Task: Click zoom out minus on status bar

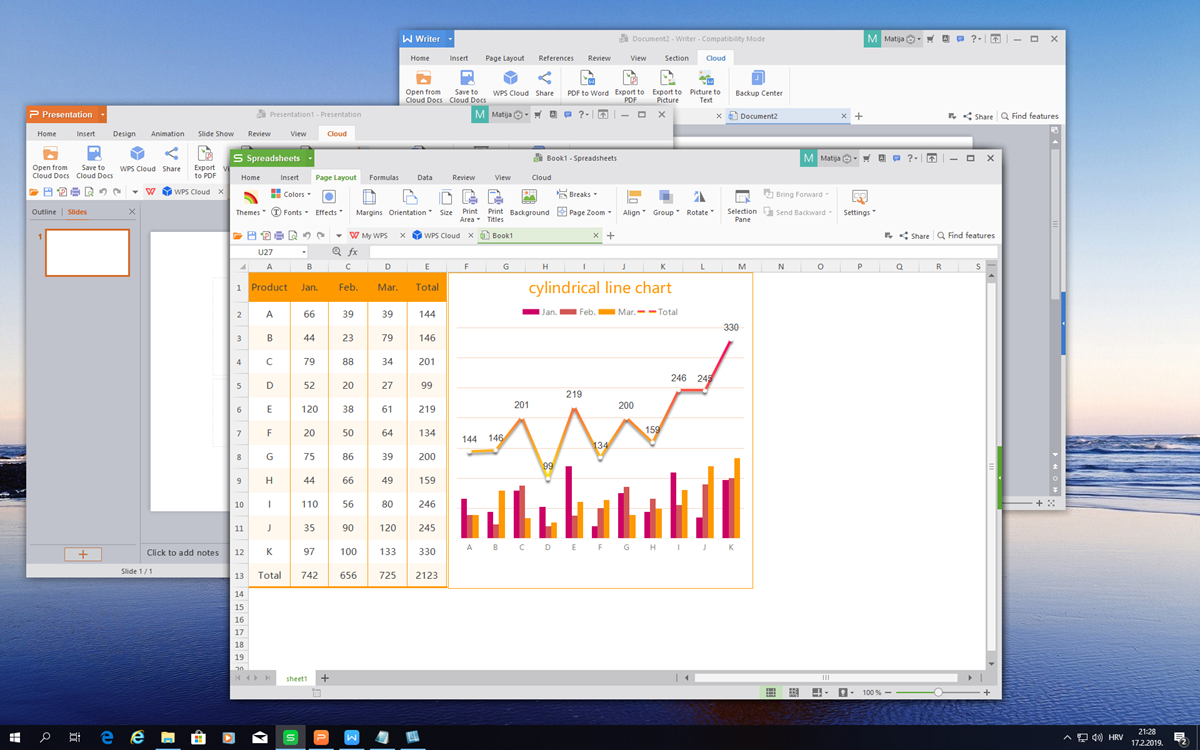Action: coord(890,692)
